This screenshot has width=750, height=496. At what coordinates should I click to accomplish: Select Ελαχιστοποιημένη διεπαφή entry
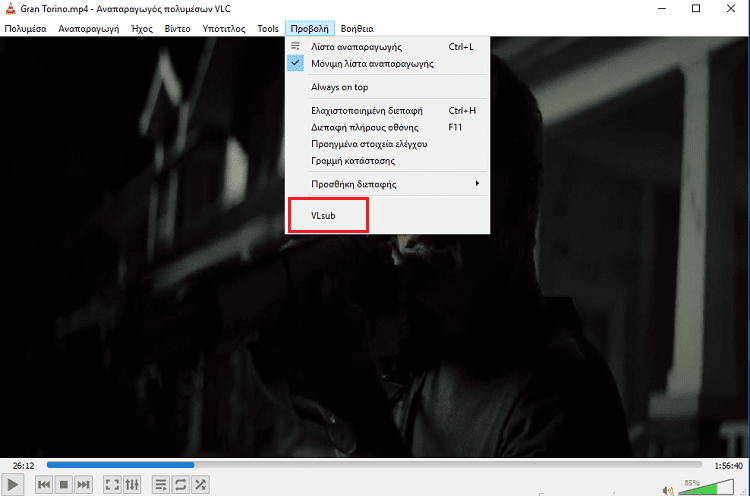(387, 110)
